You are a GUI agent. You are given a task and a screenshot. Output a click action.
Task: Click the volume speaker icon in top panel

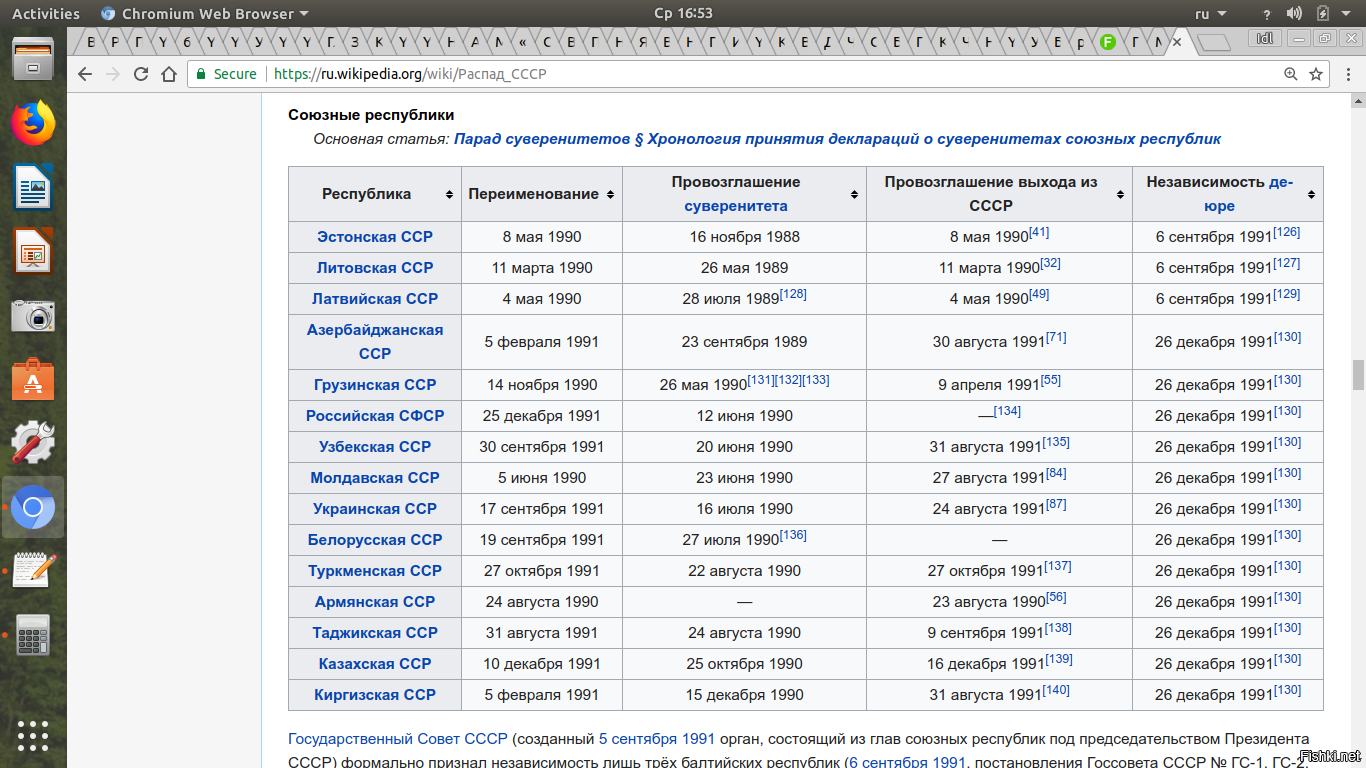[x=1294, y=13]
